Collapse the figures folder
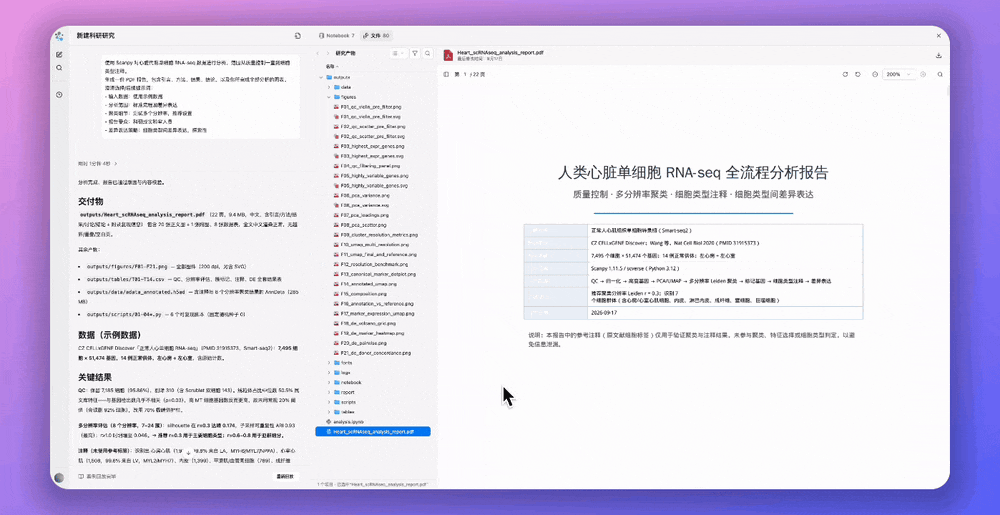1000x515 pixels. (328, 97)
